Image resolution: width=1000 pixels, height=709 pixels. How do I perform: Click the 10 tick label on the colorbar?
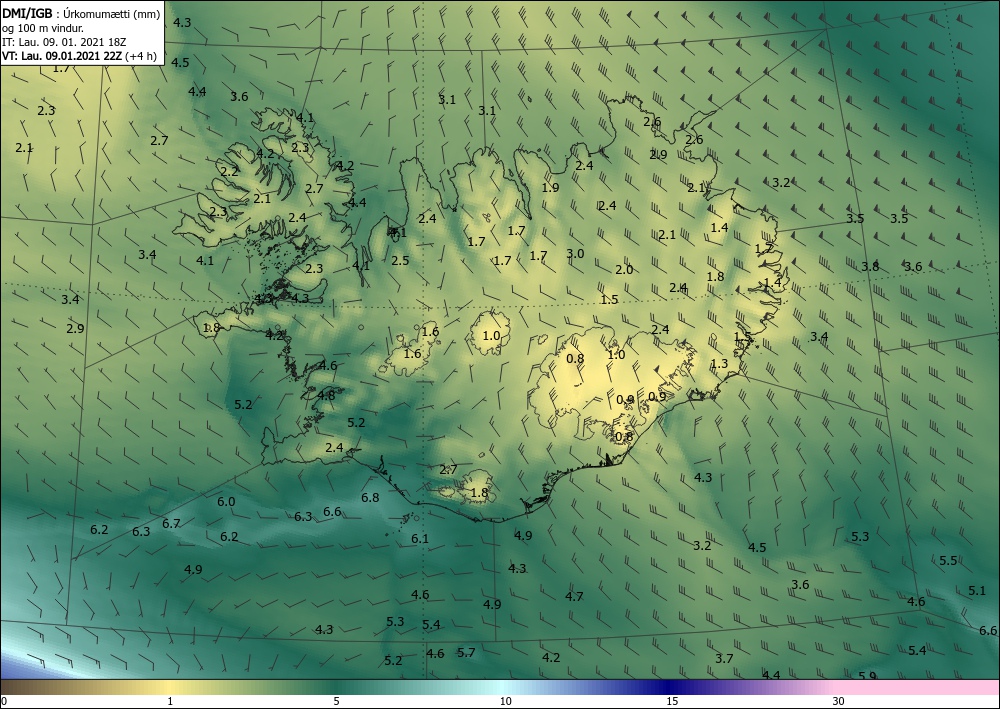click(505, 702)
